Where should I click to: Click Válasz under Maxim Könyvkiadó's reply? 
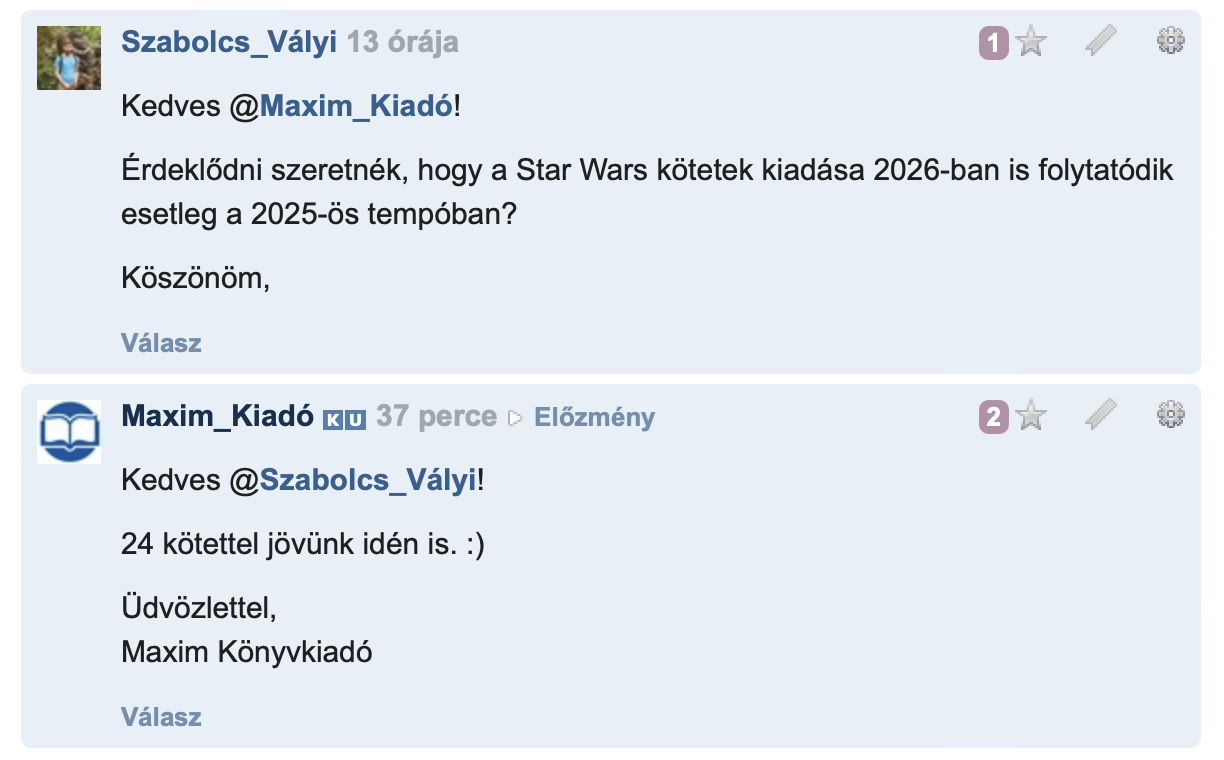click(x=161, y=717)
